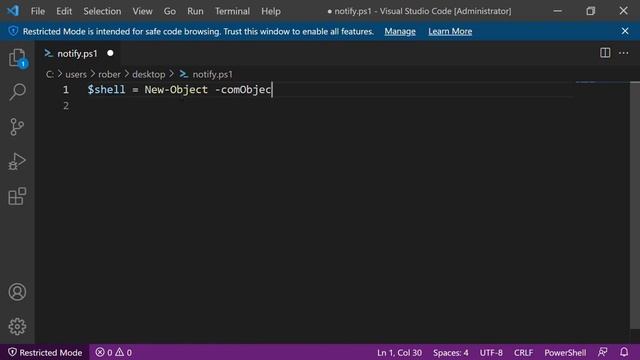Click the feedback icon in status bar
This screenshot has height=360, width=640.
tap(602, 352)
